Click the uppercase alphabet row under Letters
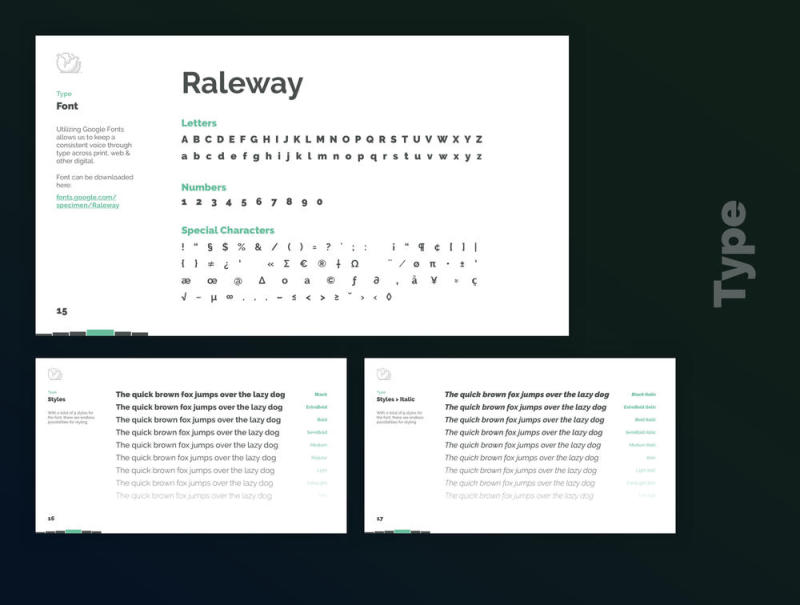 coord(331,140)
